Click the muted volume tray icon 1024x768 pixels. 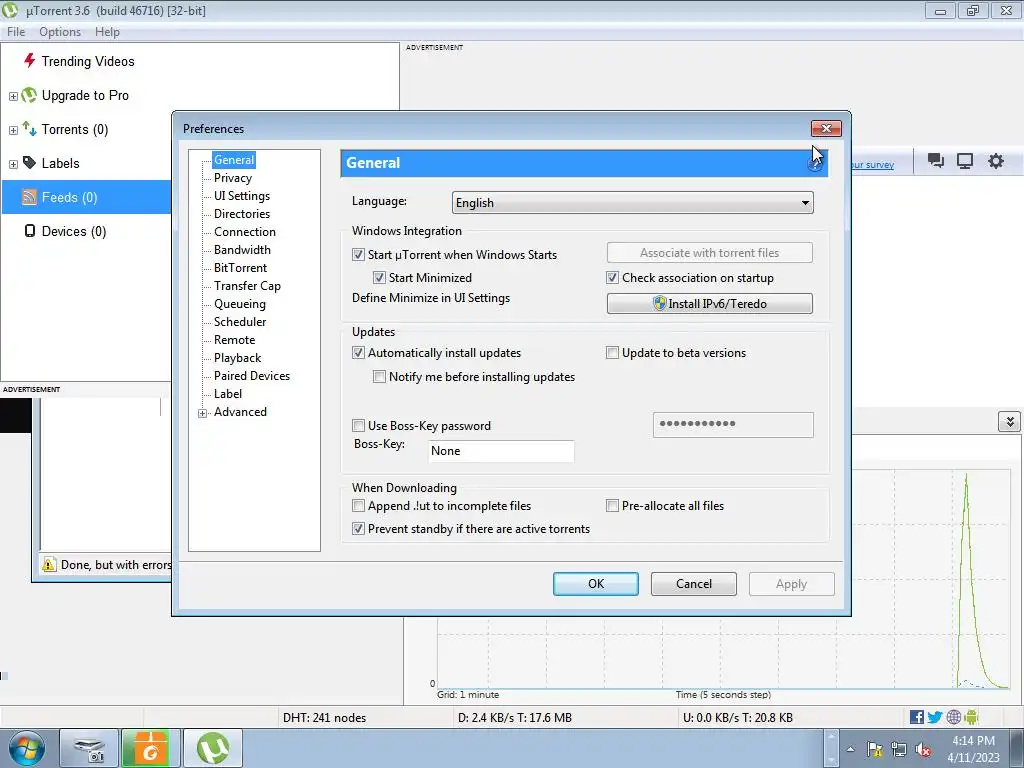pyautogui.click(x=923, y=749)
